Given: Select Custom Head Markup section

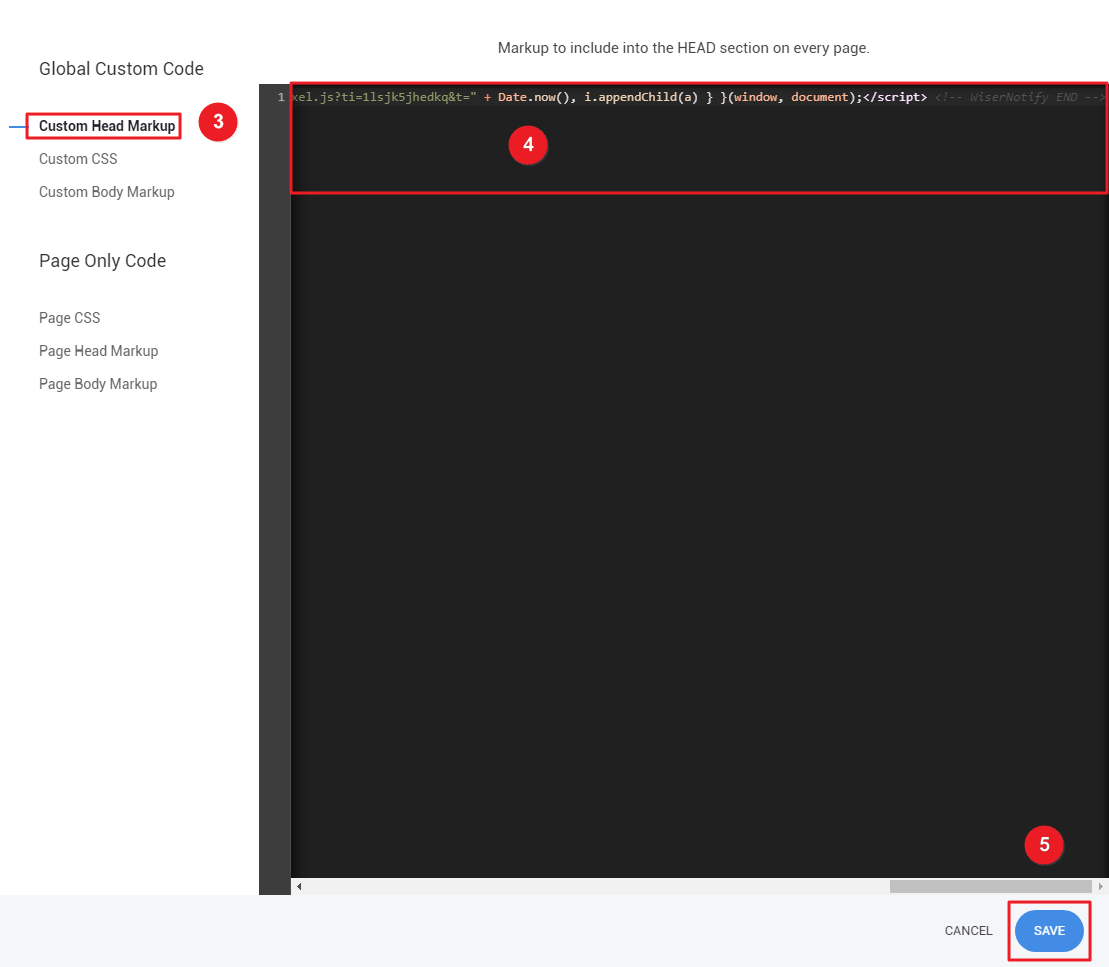Looking at the screenshot, I should coord(107,126).
